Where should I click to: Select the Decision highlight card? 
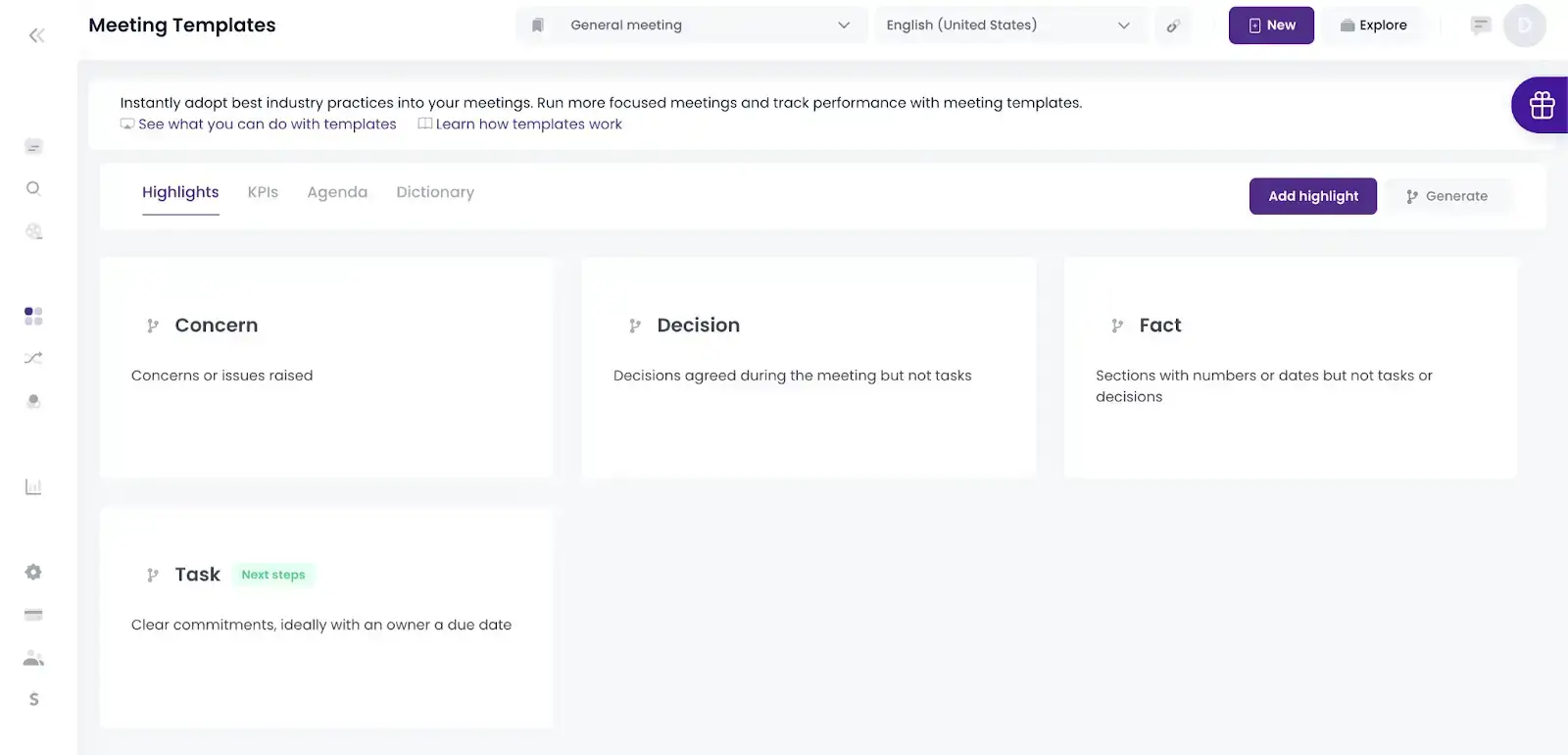point(808,367)
